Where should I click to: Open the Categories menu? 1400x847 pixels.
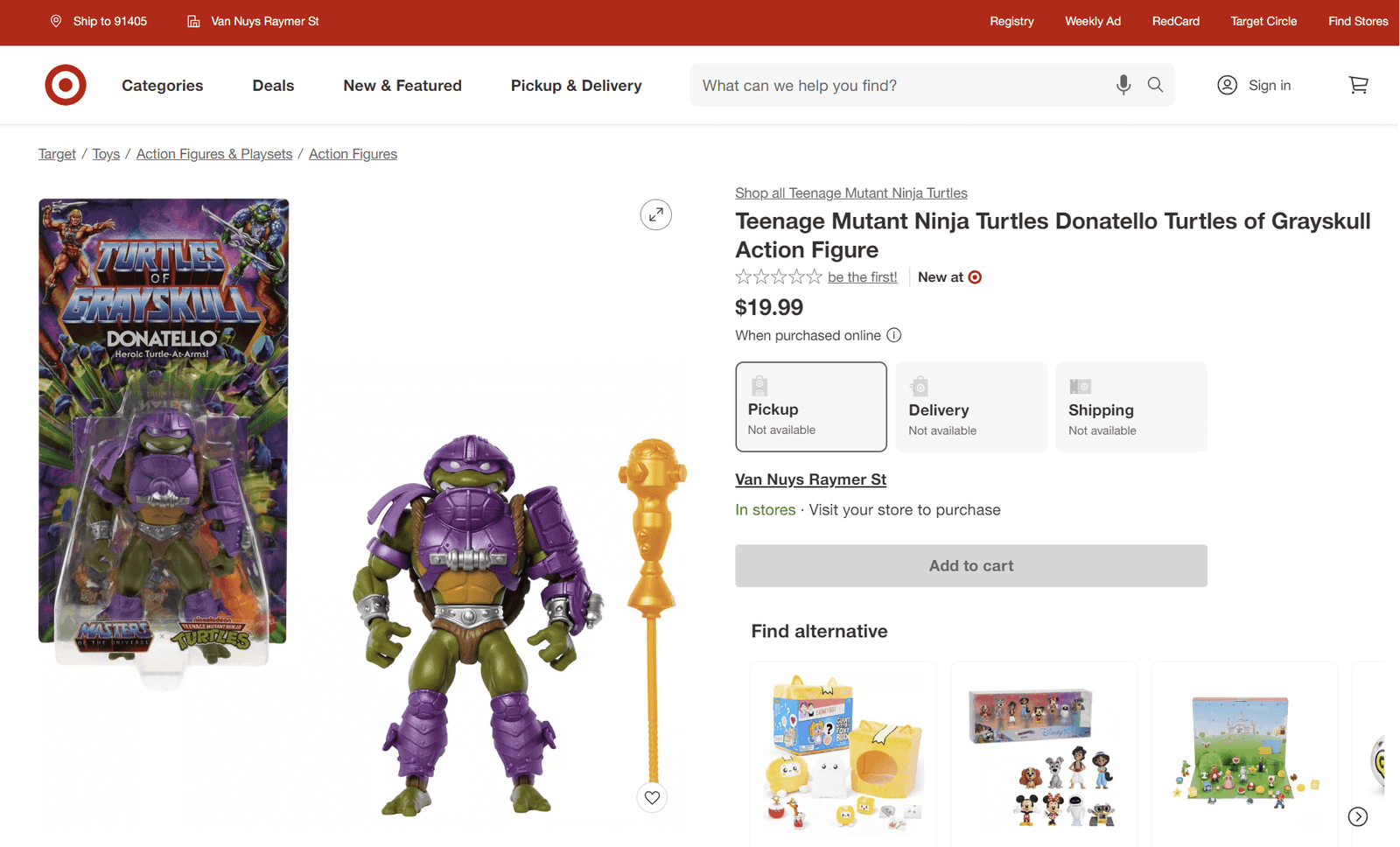(162, 86)
